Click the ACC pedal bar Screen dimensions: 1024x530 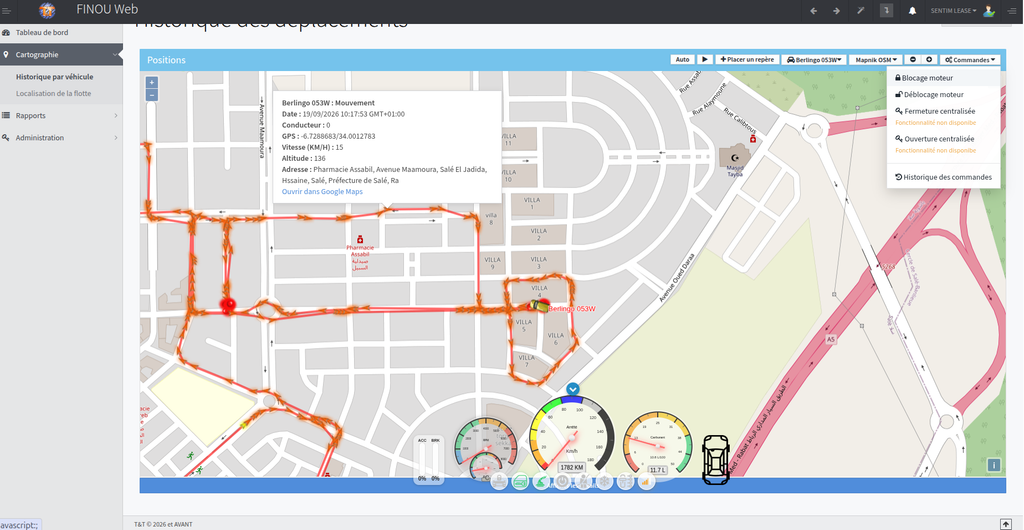click(x=422, y=460)
